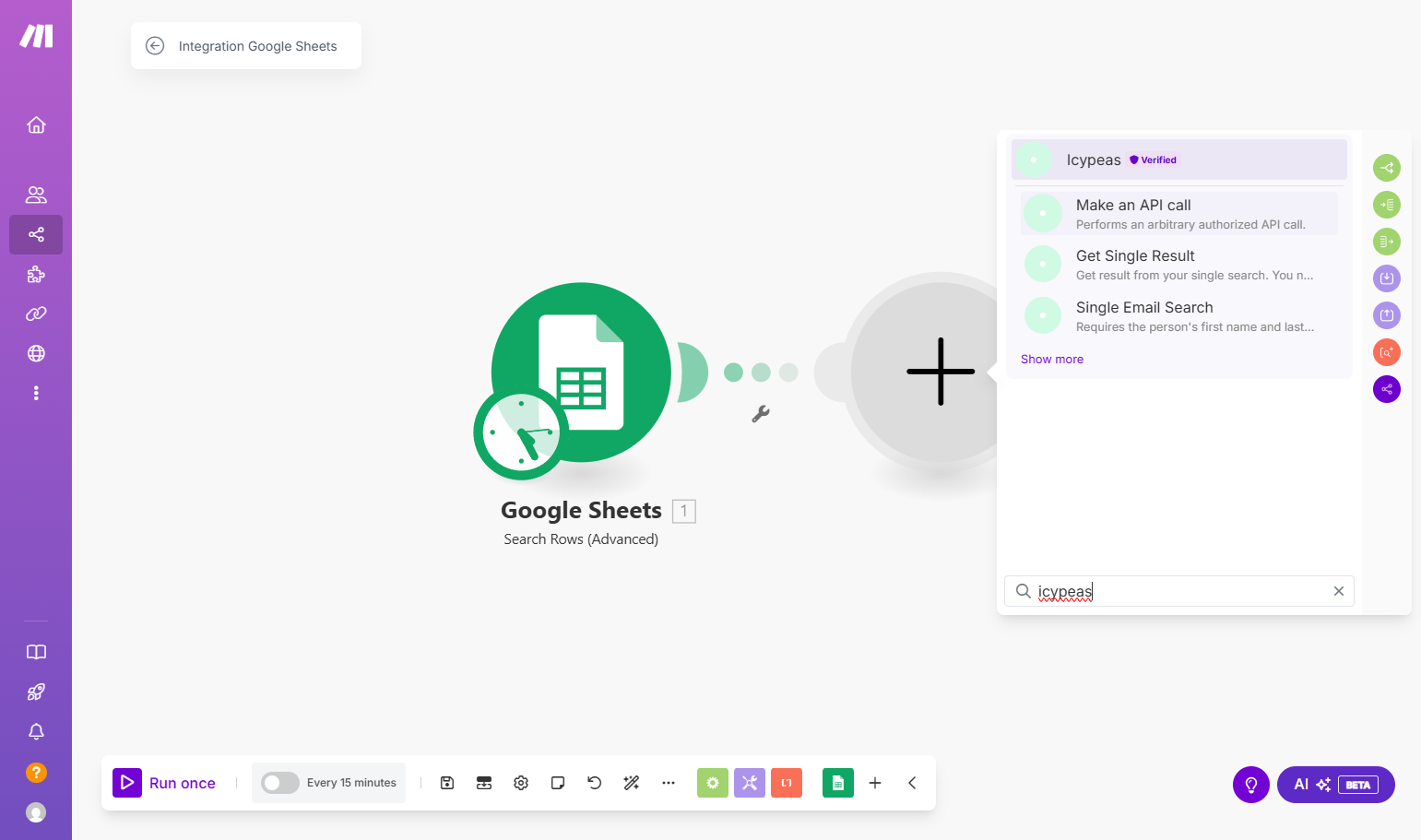The width and height of the screenshot is (1421, 840).
Task: Click the scenario name Integration Google Sheets
Action: point(257,46)
